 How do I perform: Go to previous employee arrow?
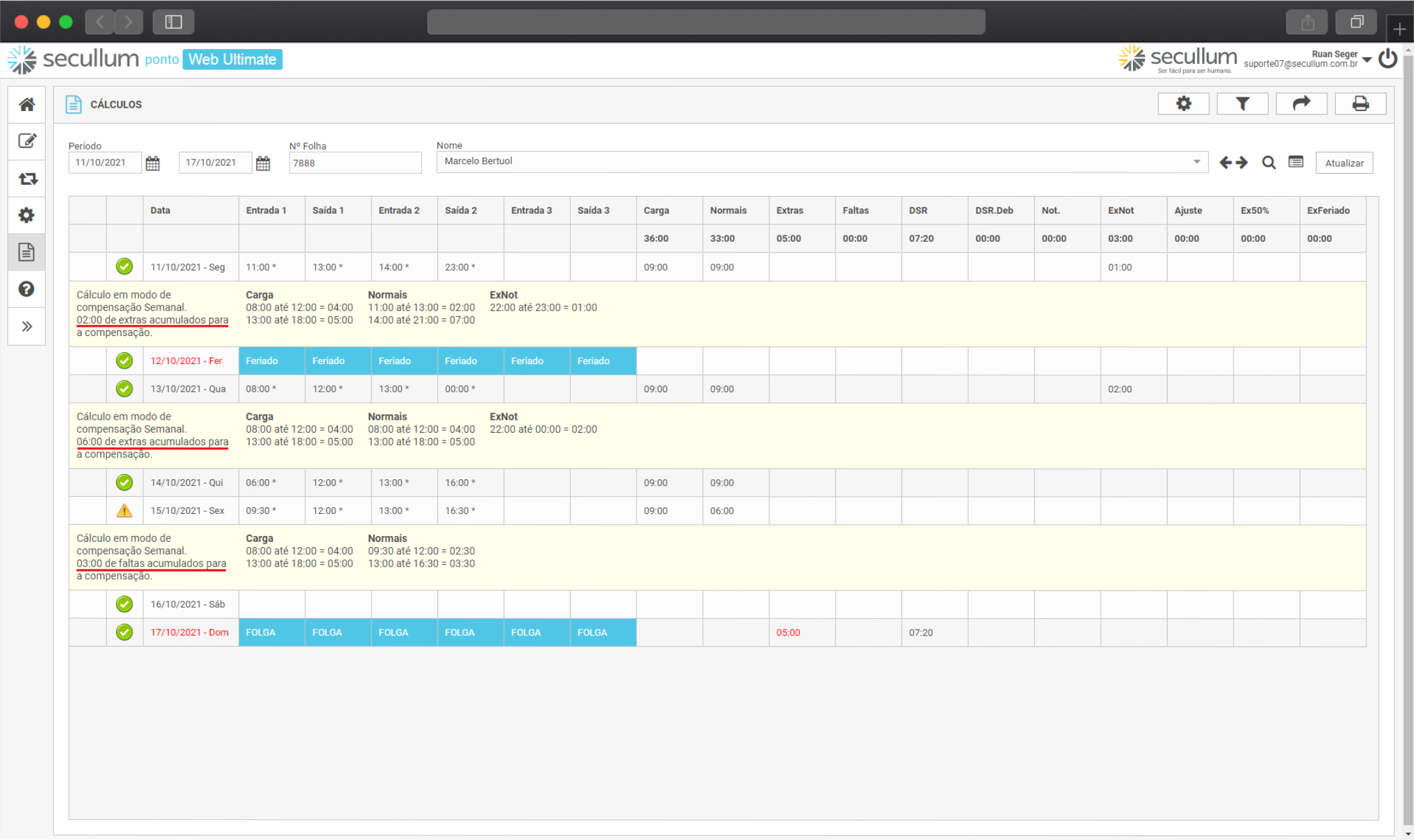click(x=1226, y=163)
